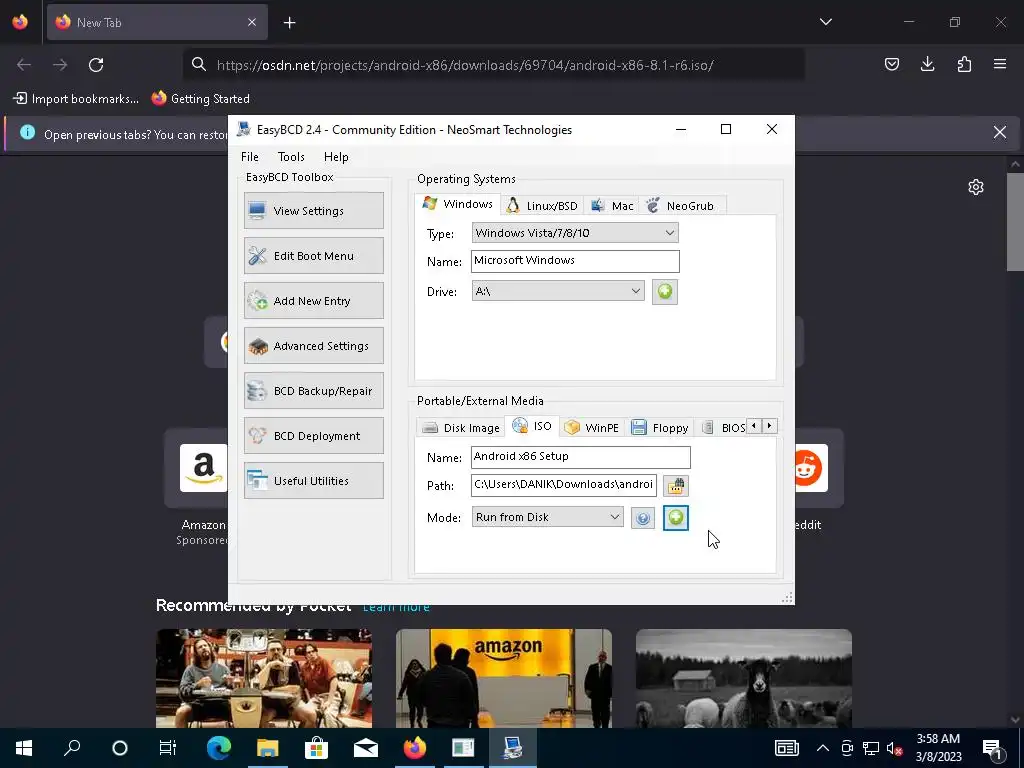Click the Microsoft Windows name field
This screenshot has width=1024, height=768.
575,261
